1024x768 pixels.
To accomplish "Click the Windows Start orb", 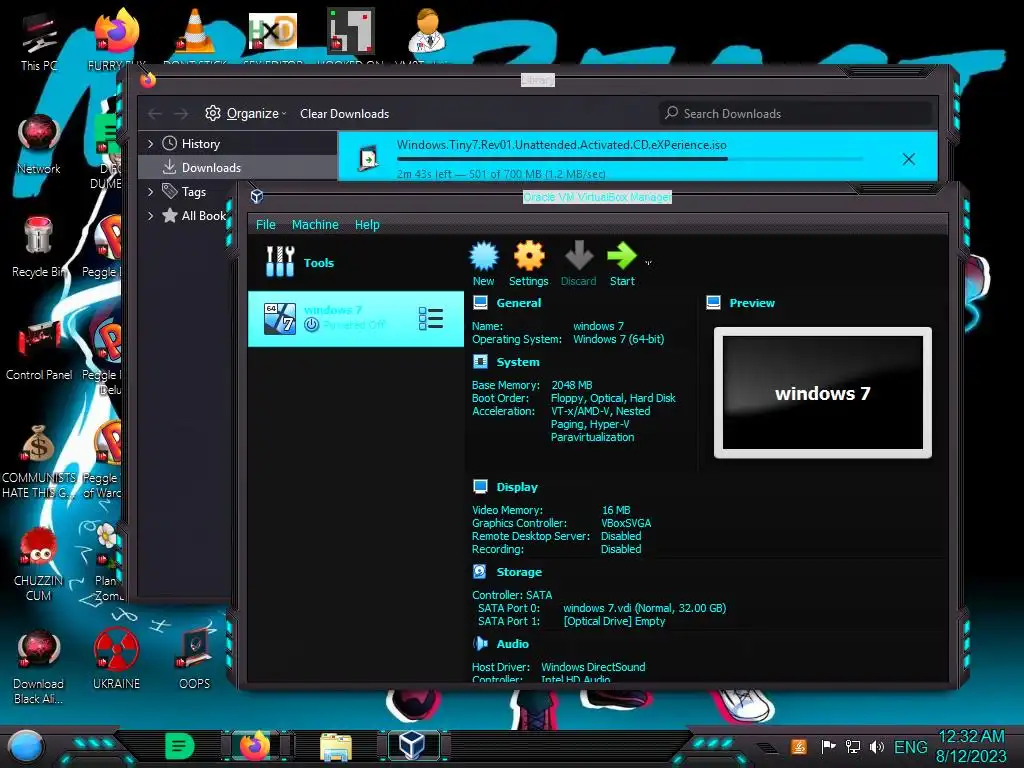I will point(26,746).
